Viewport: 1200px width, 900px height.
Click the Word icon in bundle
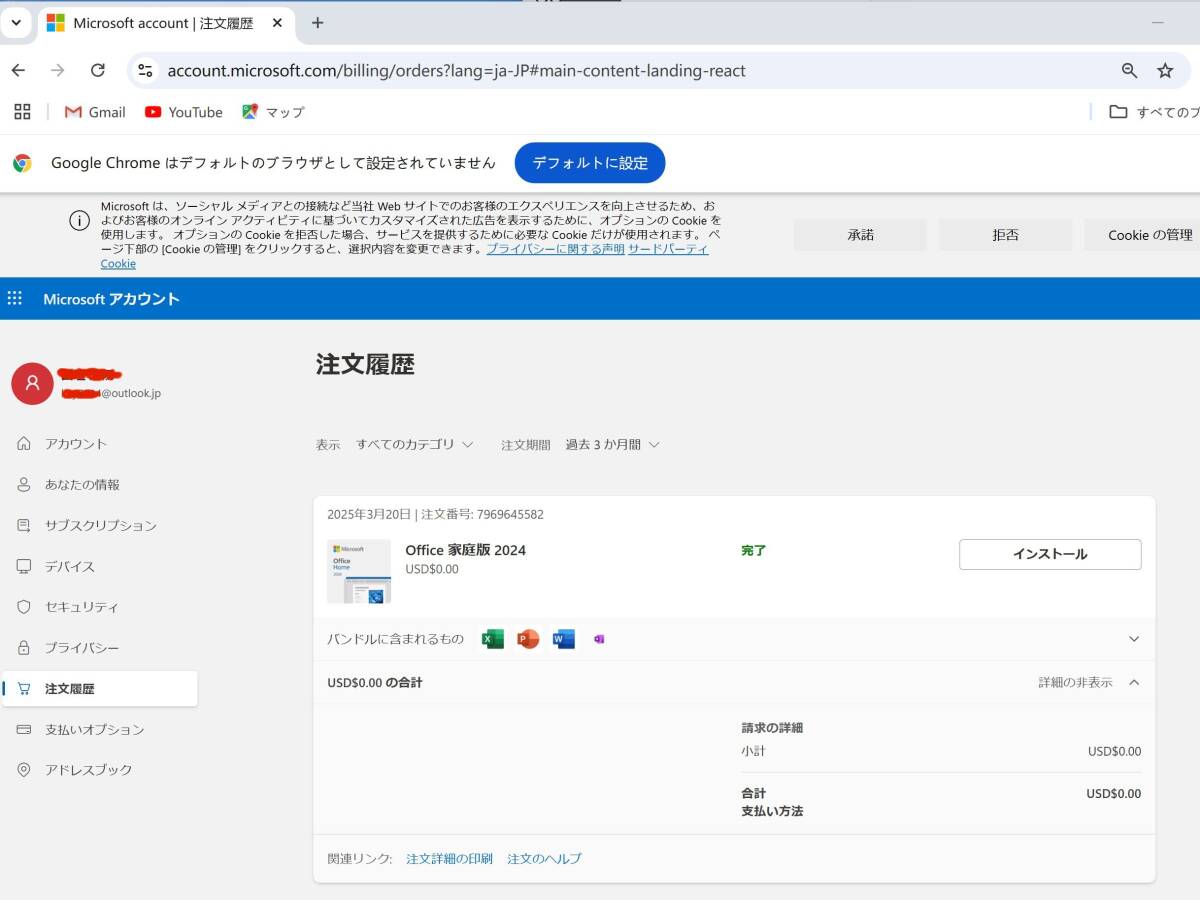click(564, 639)
